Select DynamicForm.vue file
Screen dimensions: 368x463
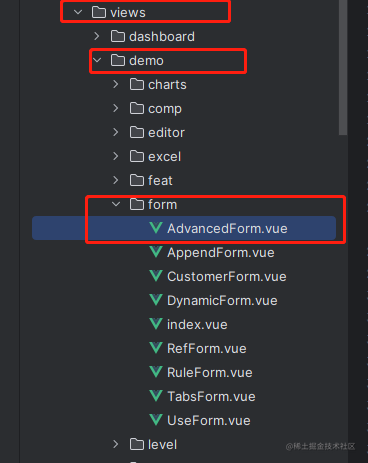coord(222,301)
